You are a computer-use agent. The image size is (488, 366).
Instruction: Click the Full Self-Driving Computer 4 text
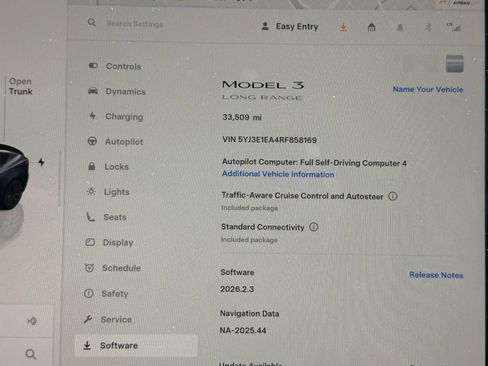[353, 163]
